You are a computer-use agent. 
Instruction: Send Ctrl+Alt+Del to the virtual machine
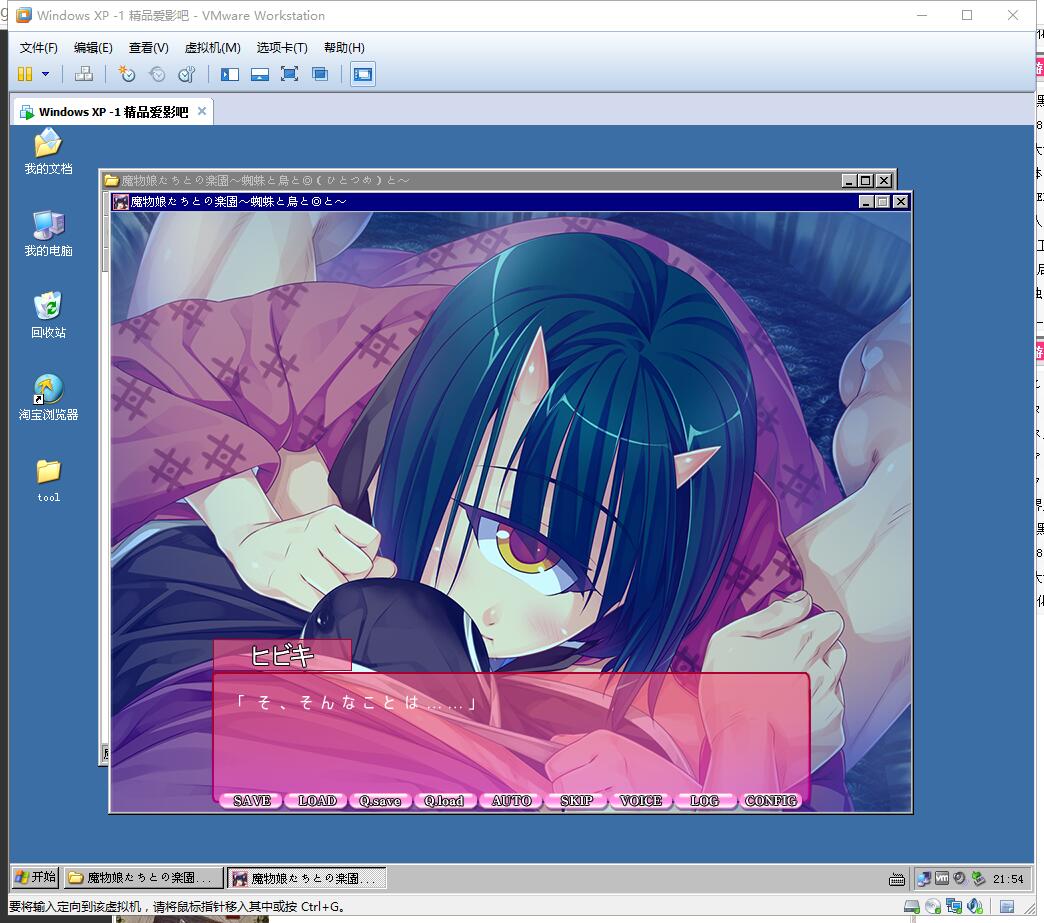83,74
